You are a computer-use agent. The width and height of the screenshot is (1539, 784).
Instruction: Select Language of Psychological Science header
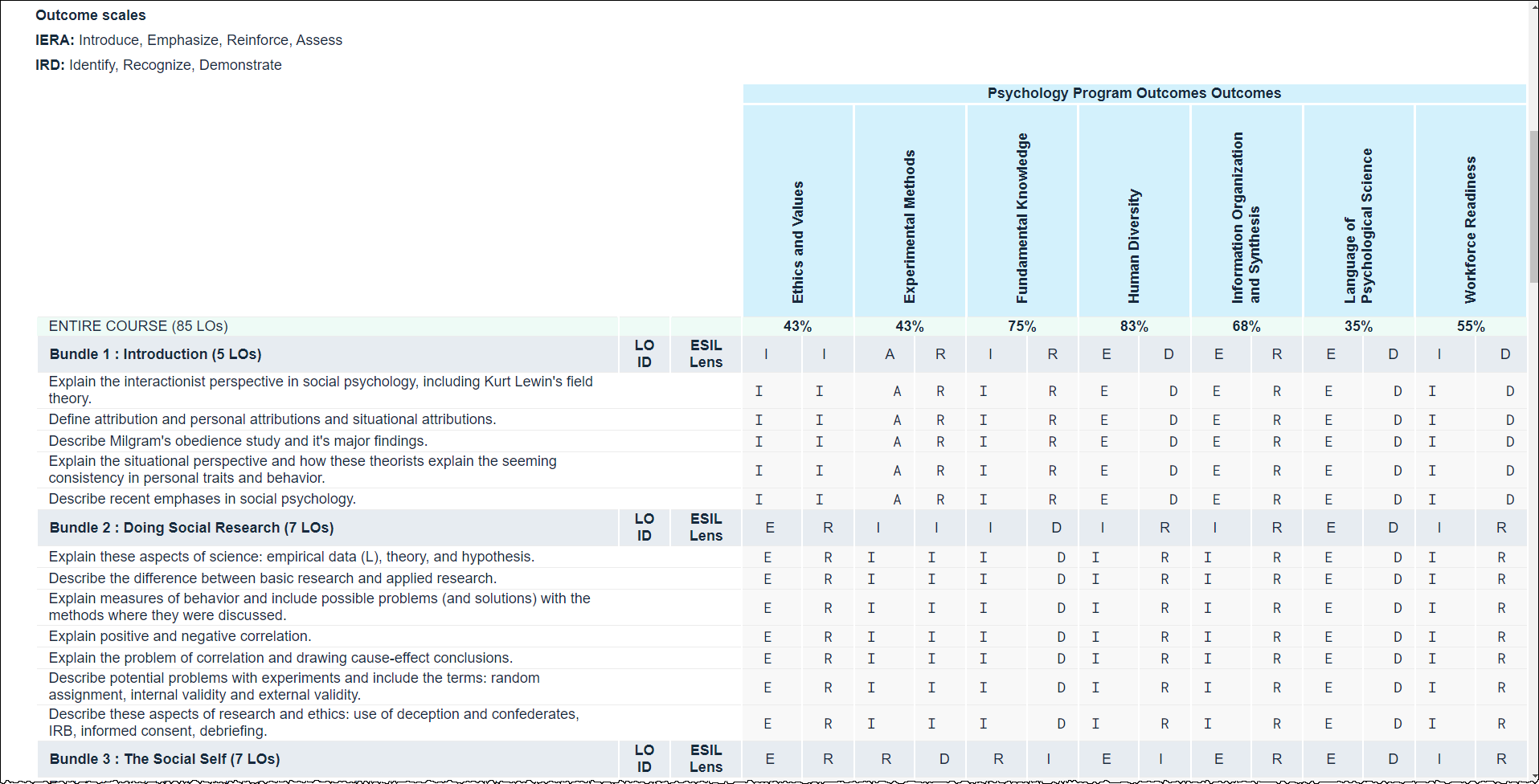click(x=1358, y=226)
